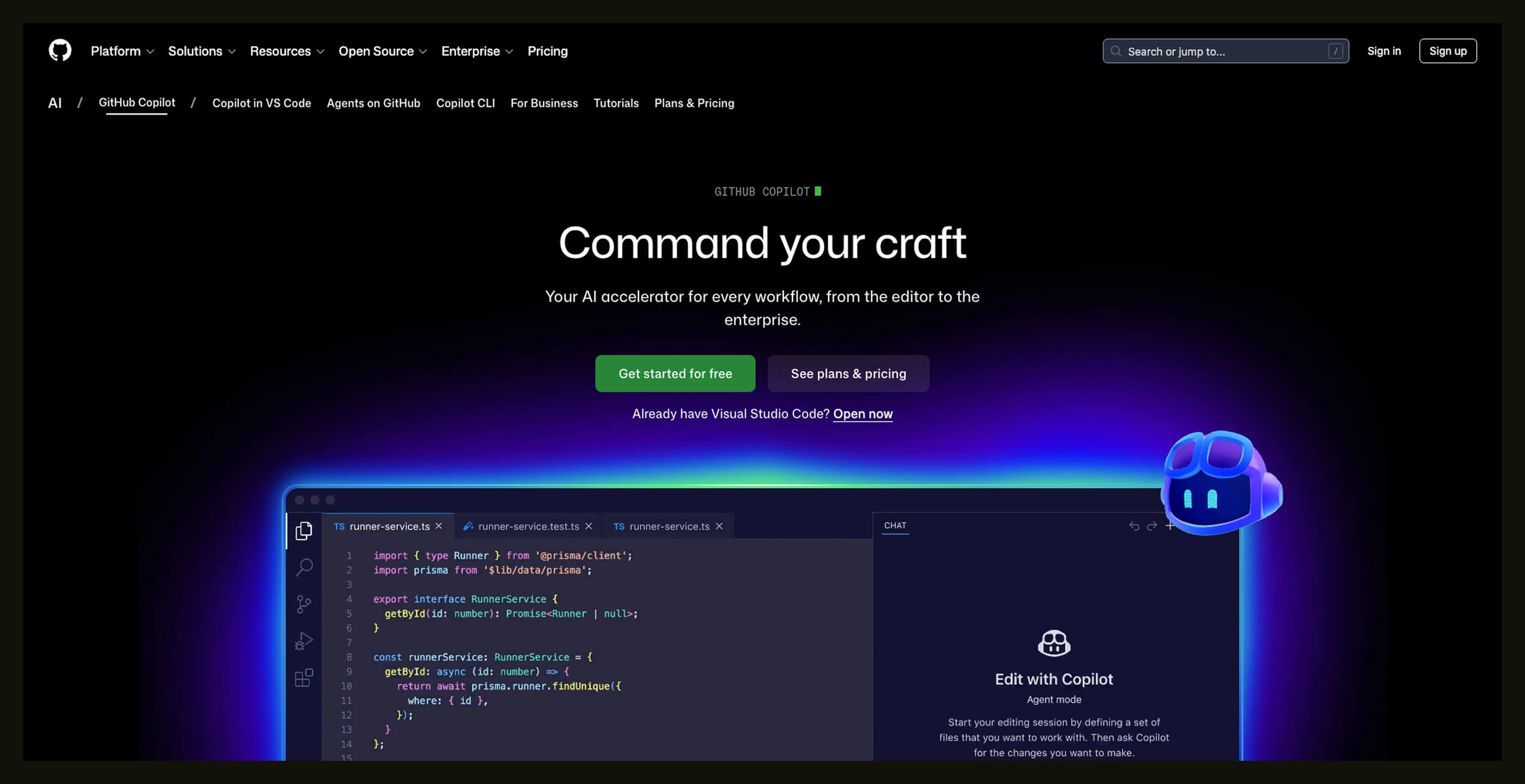Click the Open now link

862,414
